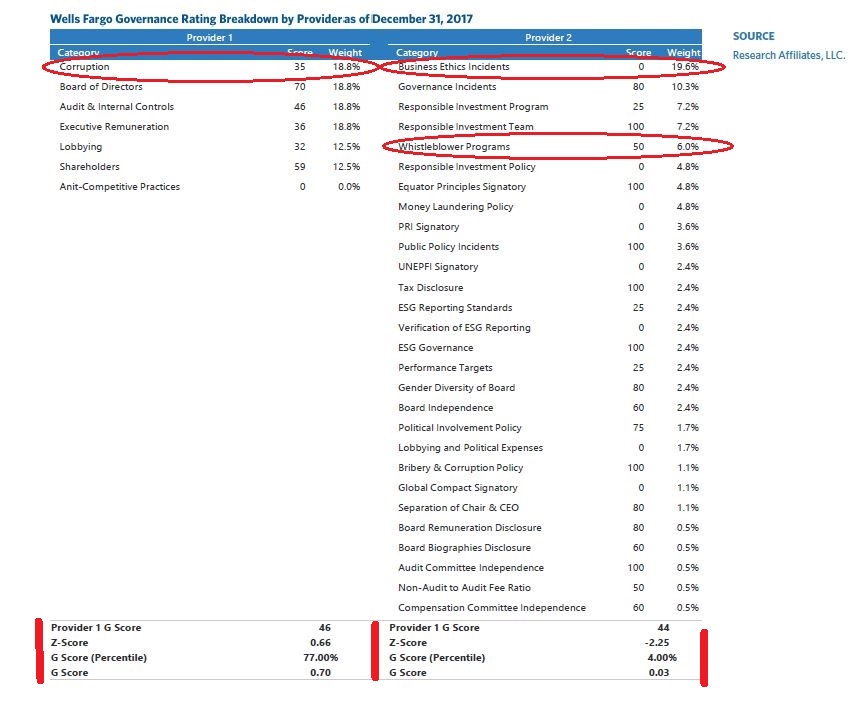Click the table title Wells Fargo Governance Rating Breakdown

click(x=261, y=19)
